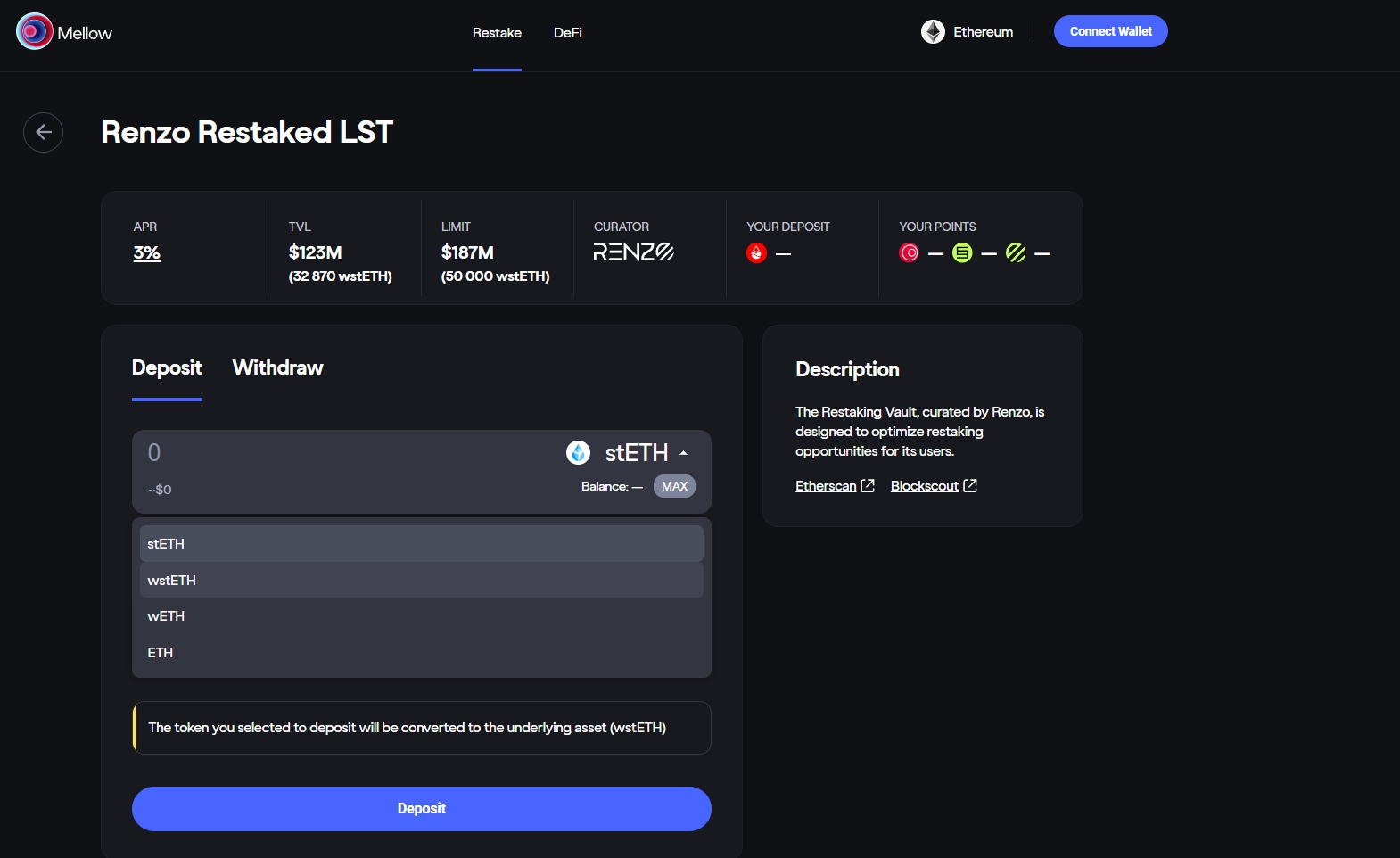Open the Restake navigation tab
The image size is (1400, 858).
tap(497, 33)
